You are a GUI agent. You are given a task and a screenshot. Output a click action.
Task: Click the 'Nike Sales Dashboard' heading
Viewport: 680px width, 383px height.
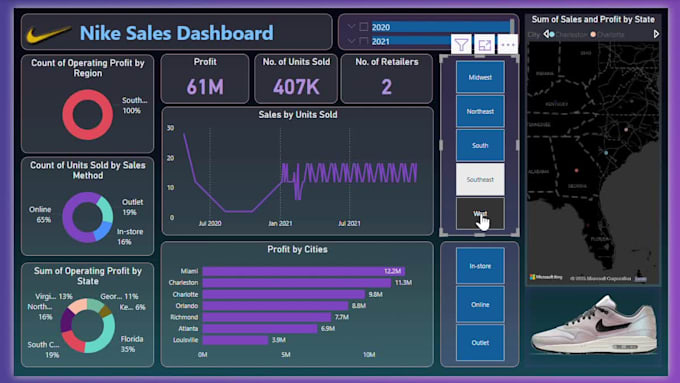point(177,33)
